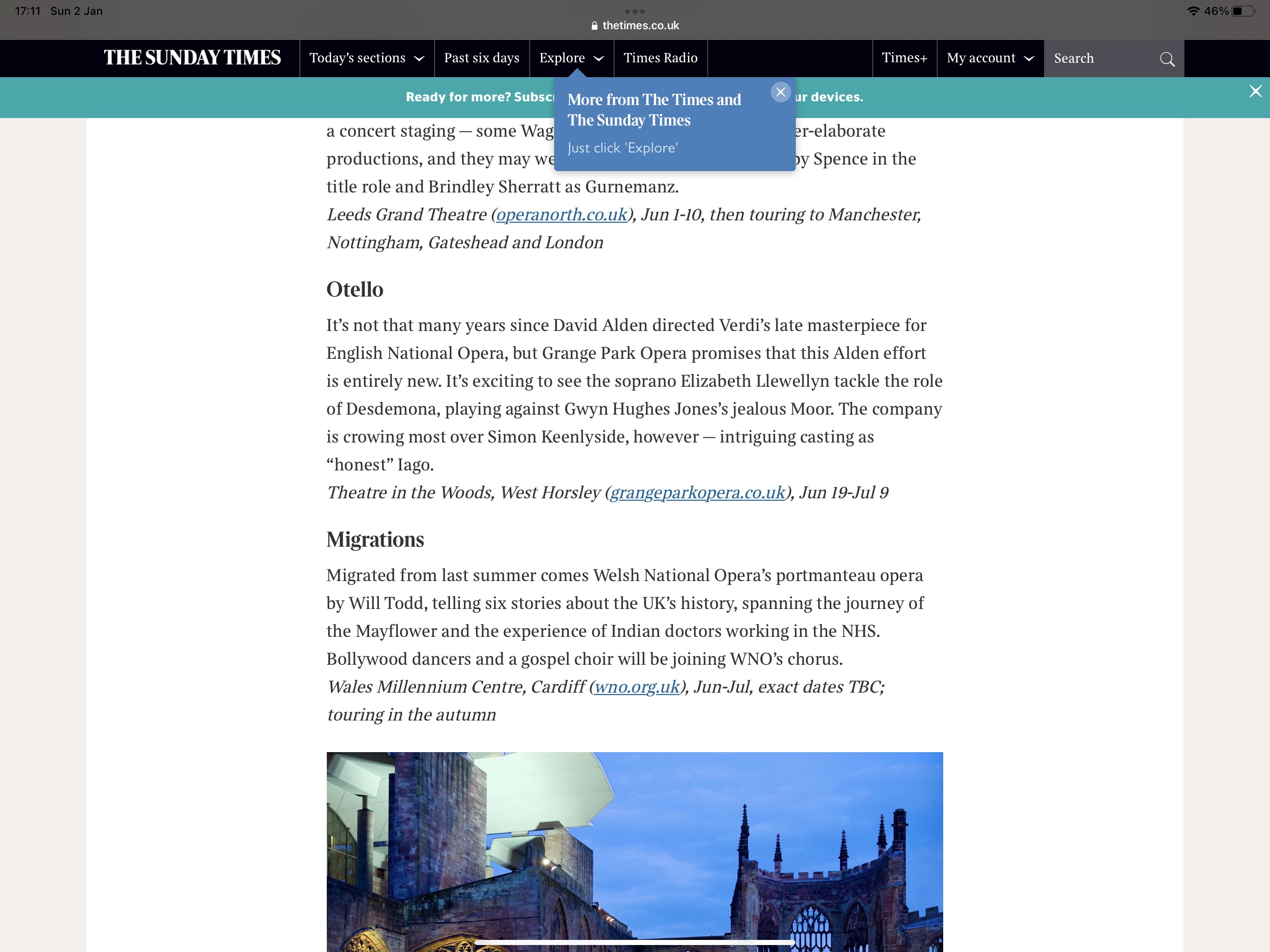Click the search magnifier icon
Viewport: 1270px width, 952px height.
coord(1167,59)
